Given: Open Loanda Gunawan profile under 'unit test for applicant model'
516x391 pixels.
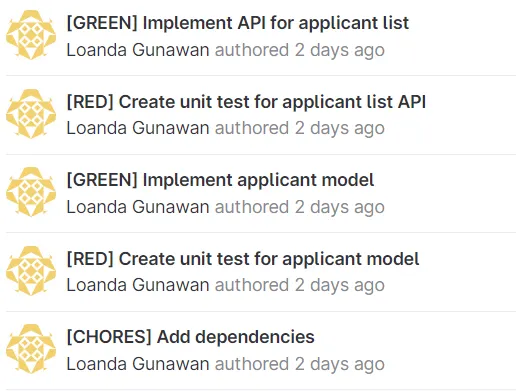Looking at the screenshot, I should point(138,285).
